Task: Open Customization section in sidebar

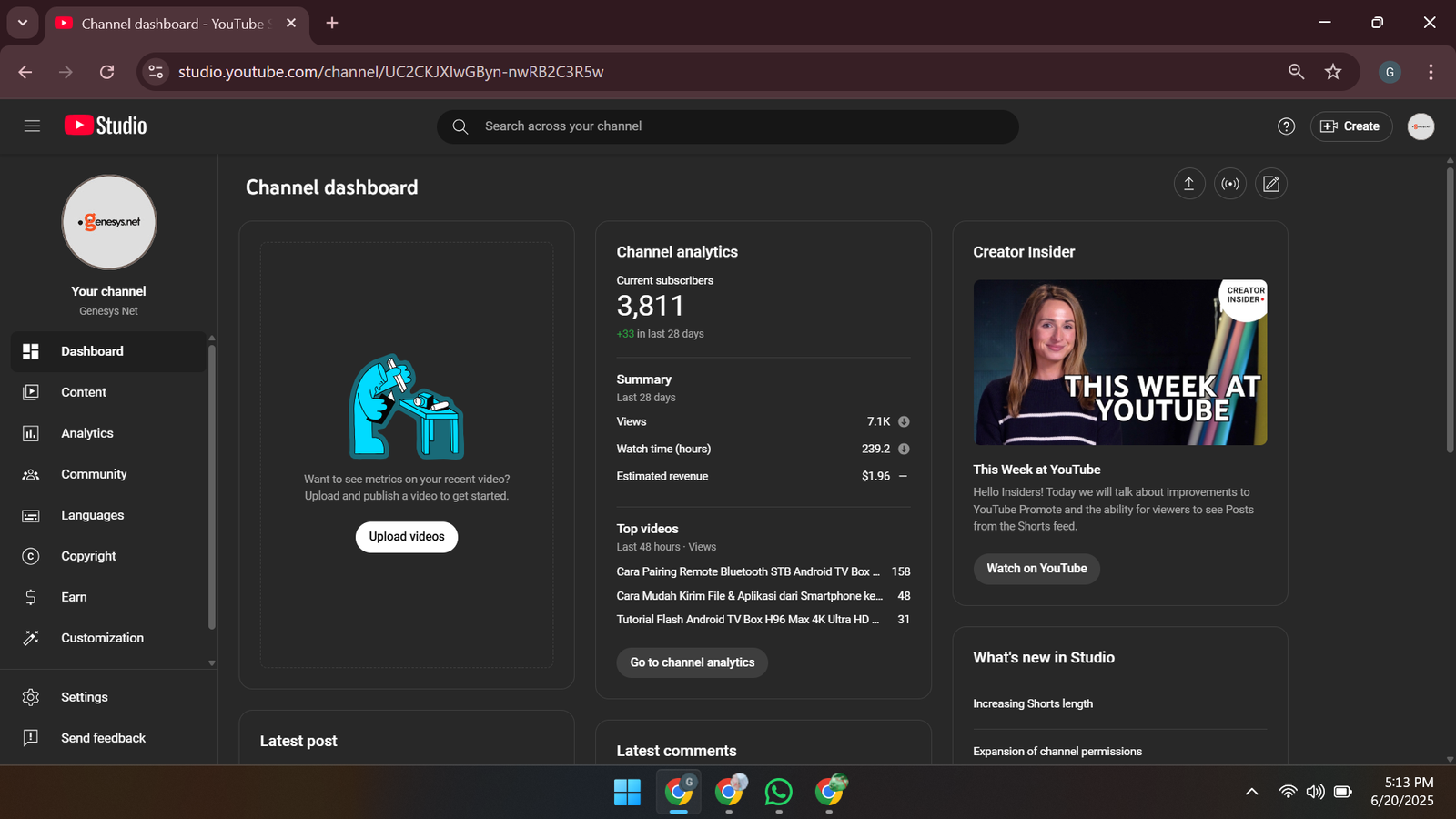Action: click(x=108, y=638)
